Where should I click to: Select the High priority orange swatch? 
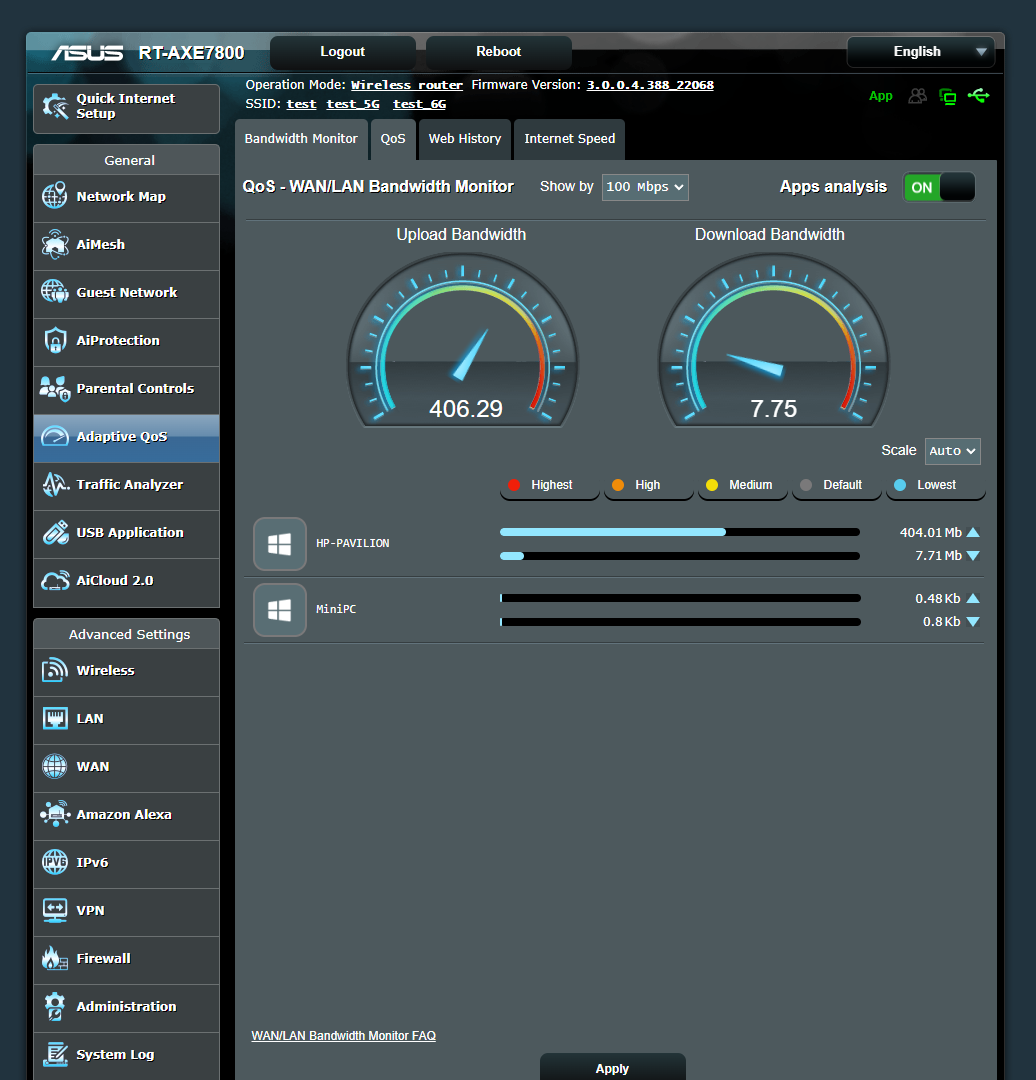point(618,485)
